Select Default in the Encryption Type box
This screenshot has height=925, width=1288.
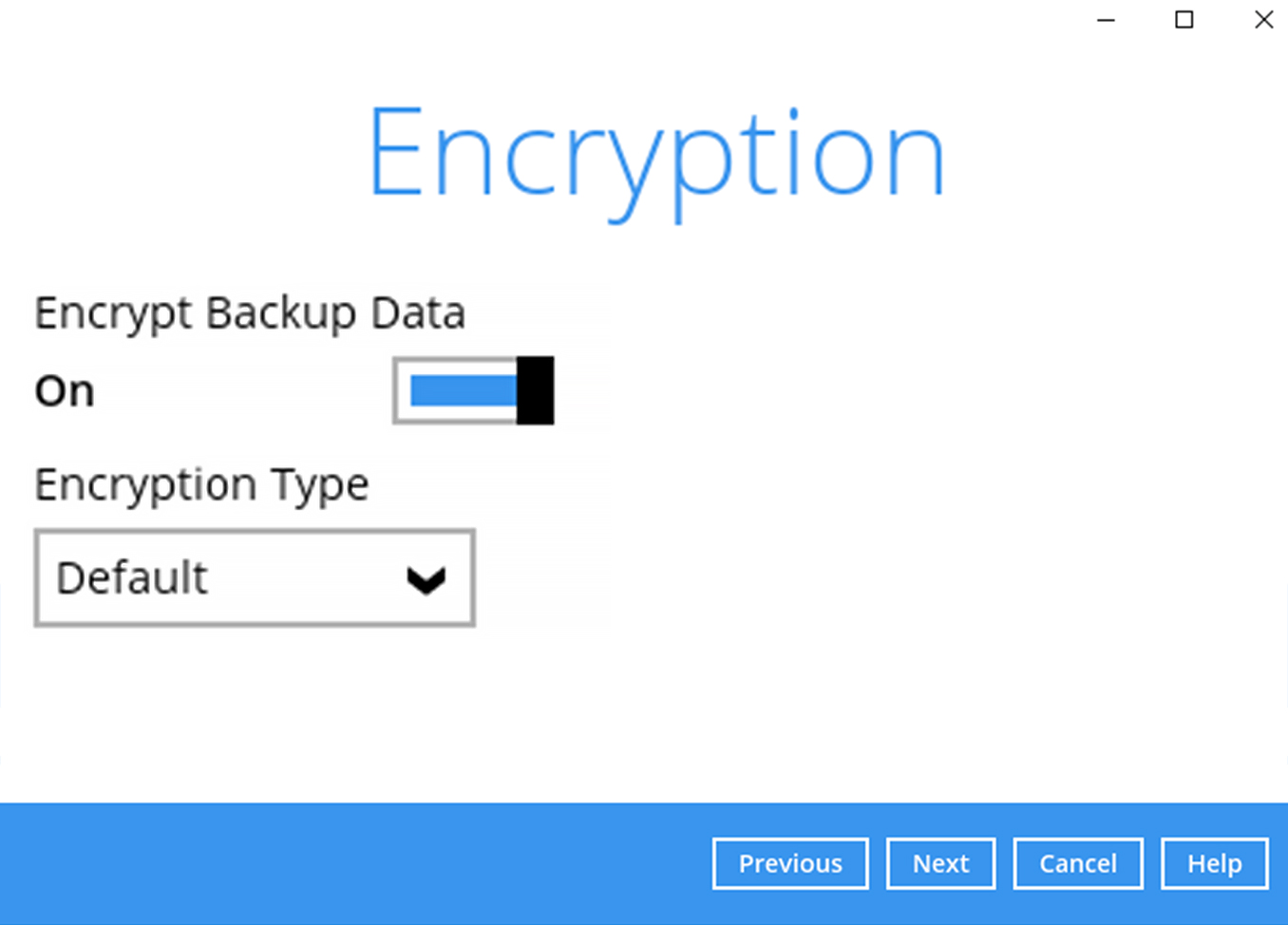(130, 577)
